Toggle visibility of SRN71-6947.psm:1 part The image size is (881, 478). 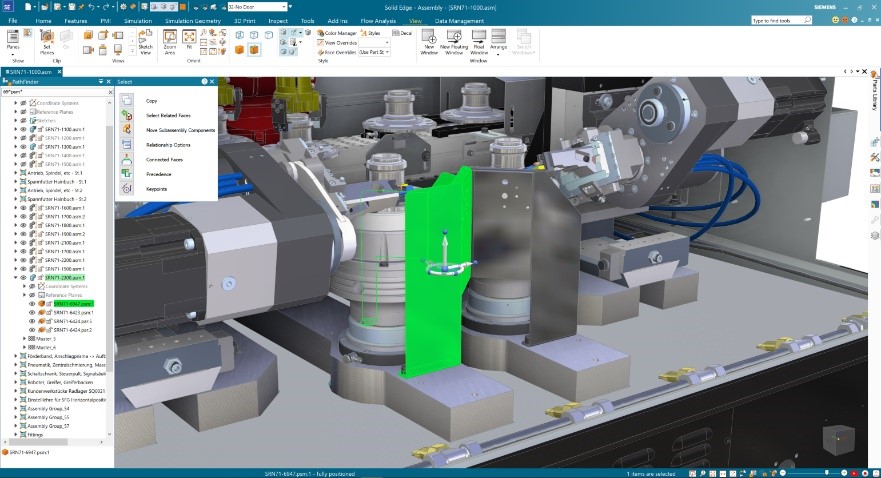[32, 304]
